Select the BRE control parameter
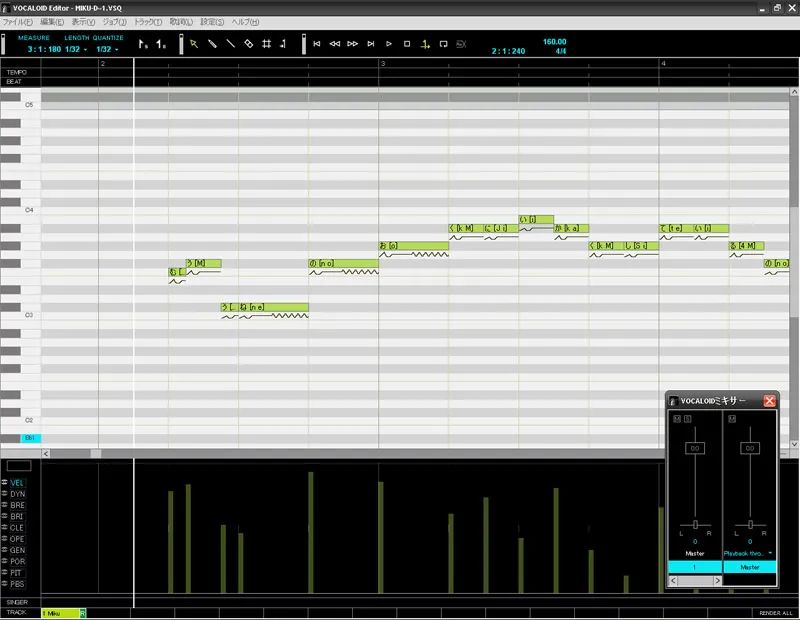Viewport: 800px width, 620px height. click(17, 505)
